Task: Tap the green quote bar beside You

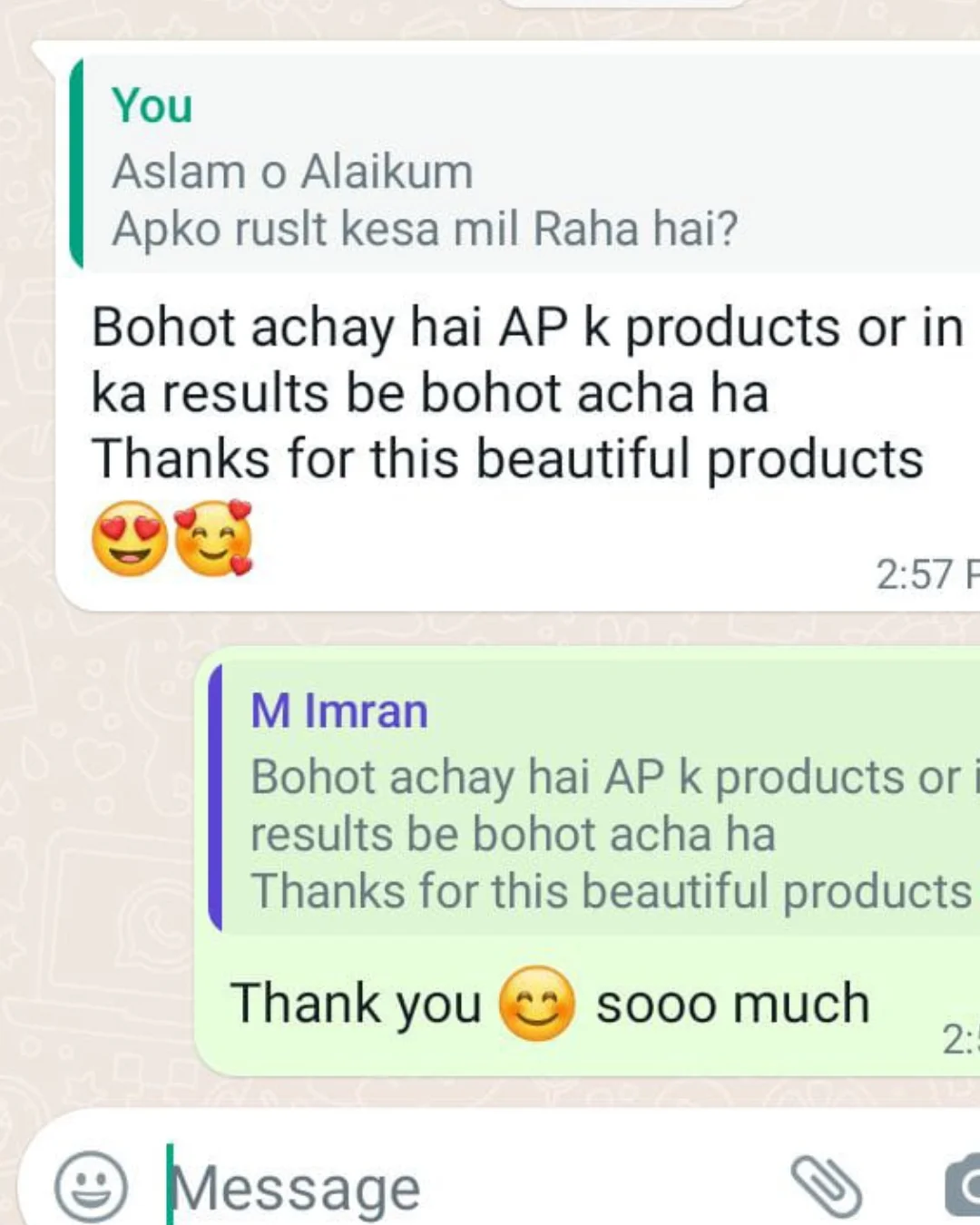Action: [x=76, y=163]
